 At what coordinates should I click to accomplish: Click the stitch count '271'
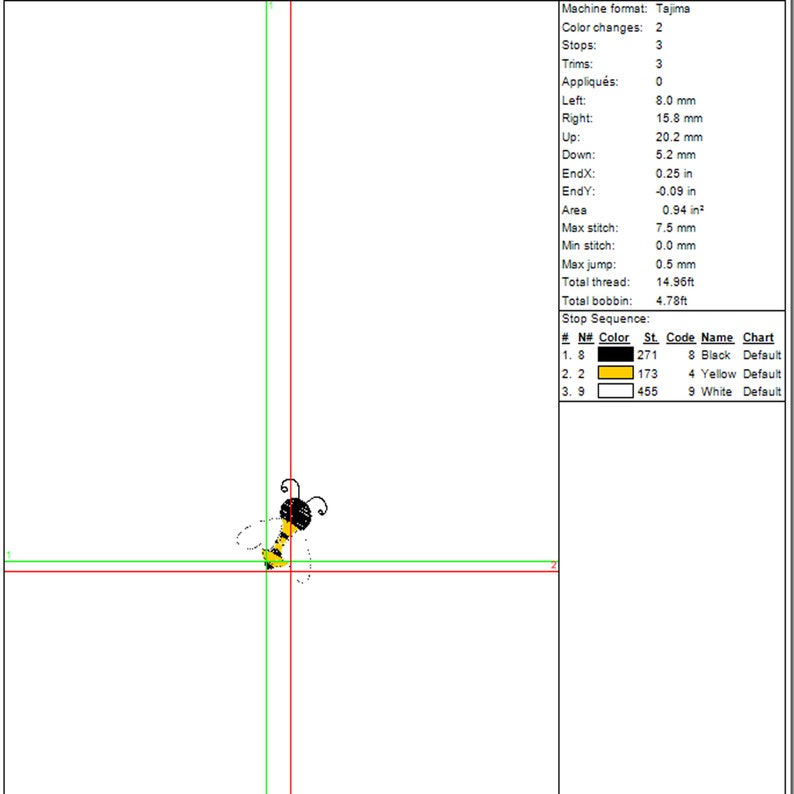[647, 355]
